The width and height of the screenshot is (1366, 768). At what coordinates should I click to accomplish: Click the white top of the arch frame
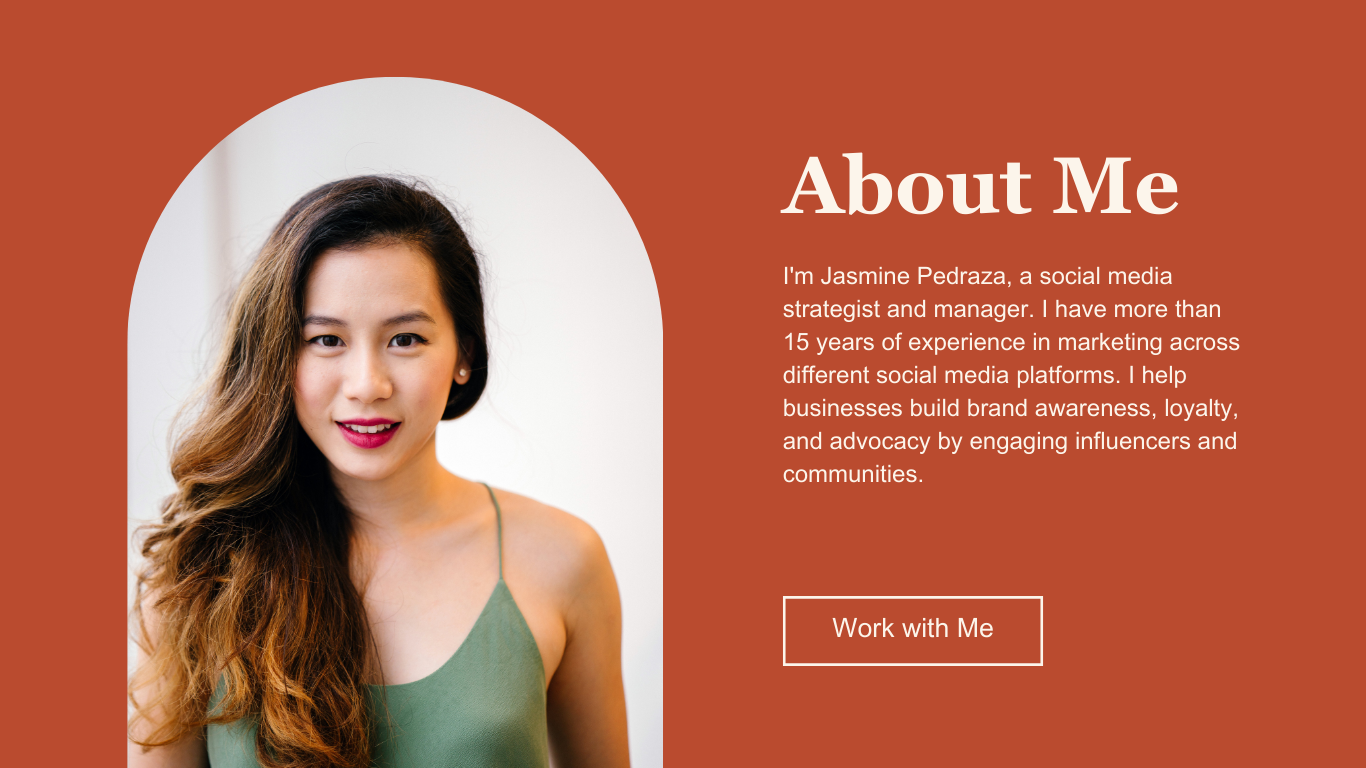click(x=395, y=110)
